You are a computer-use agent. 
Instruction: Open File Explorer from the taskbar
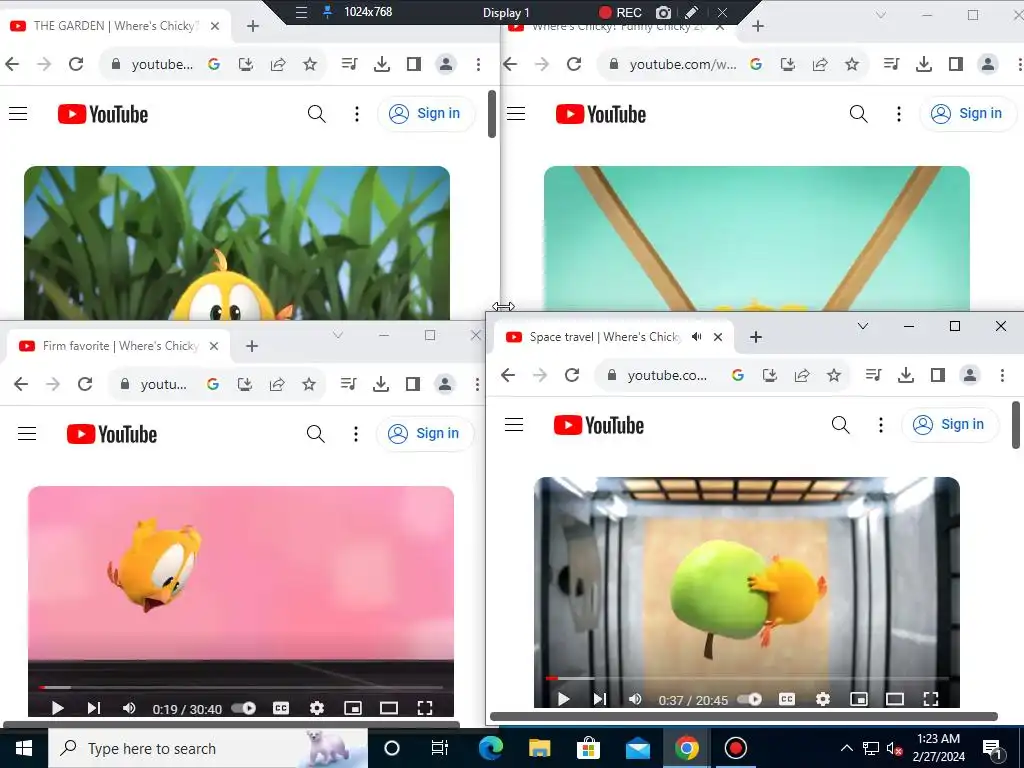[539, 748]
